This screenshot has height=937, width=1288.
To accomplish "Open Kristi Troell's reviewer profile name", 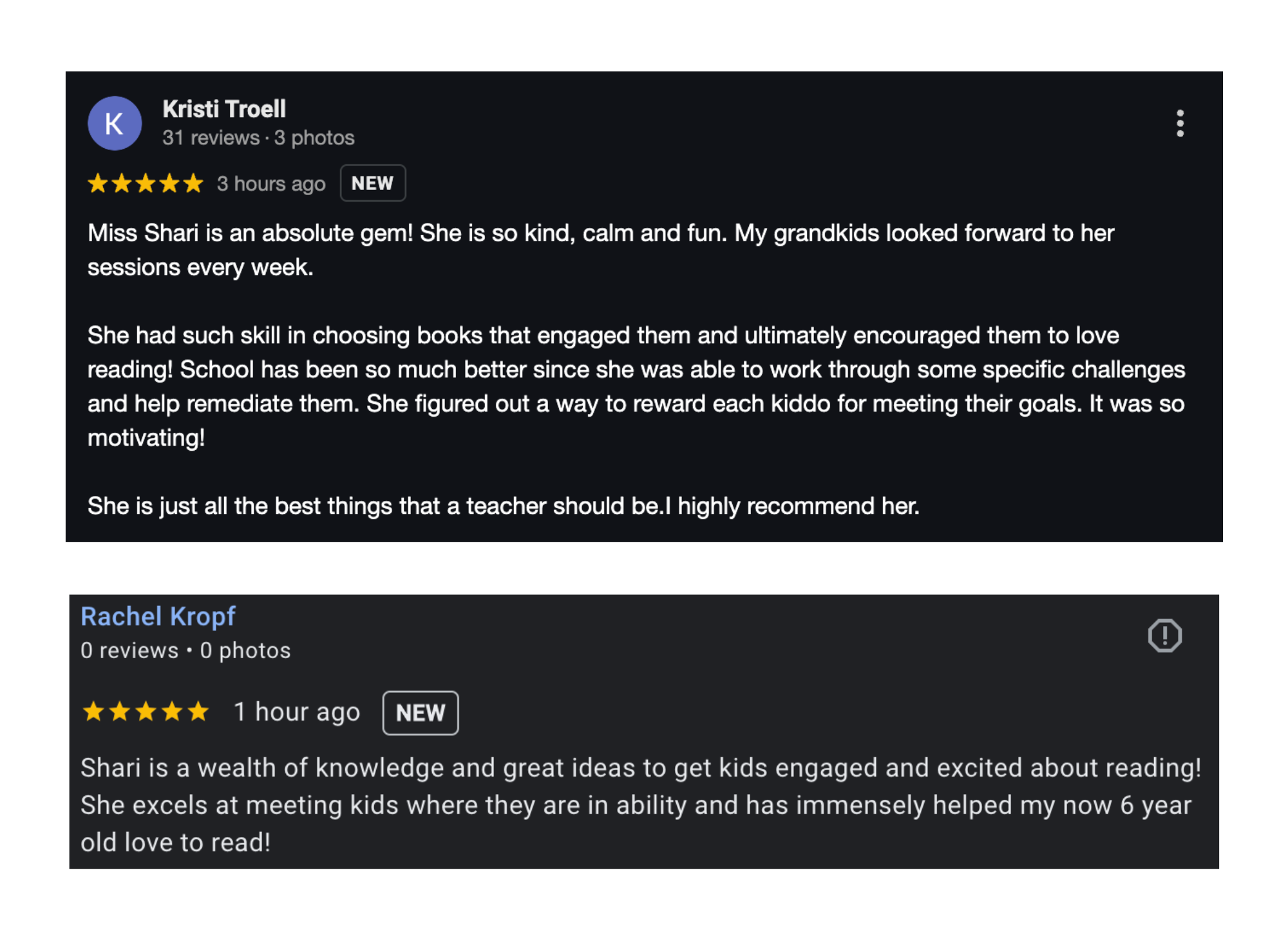I will click(224, 109).
